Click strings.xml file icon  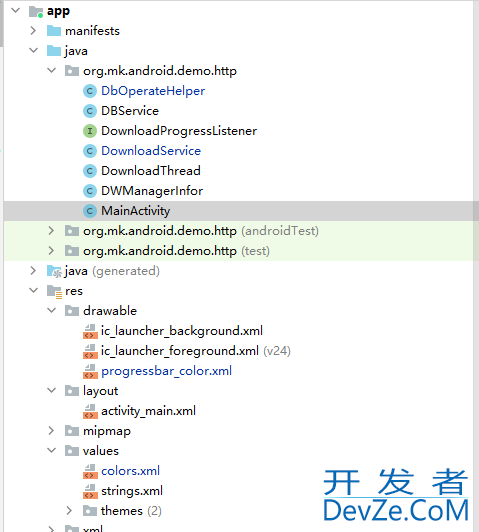click(90, 492)
